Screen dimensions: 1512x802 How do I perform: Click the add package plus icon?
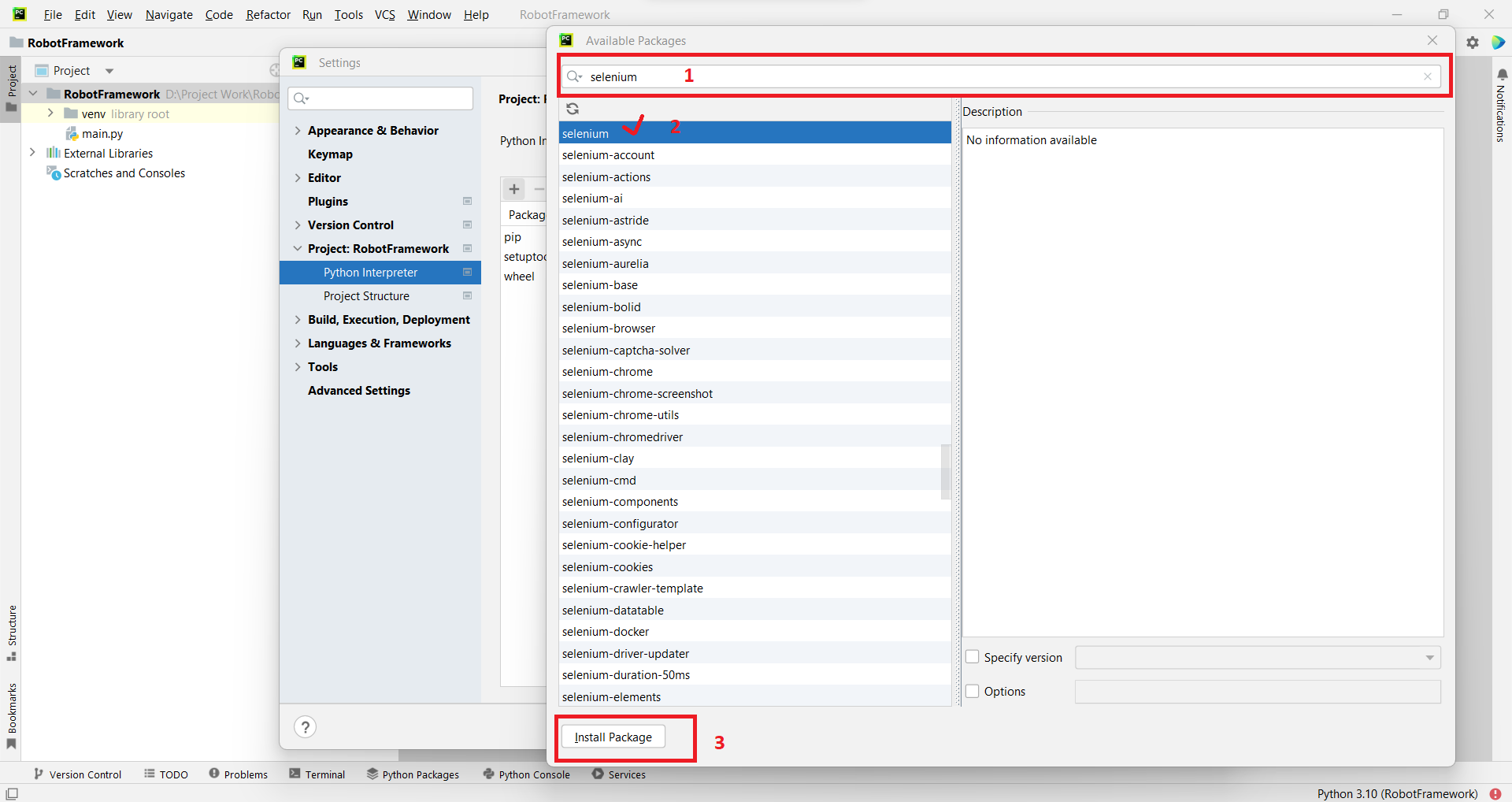click(x=513, y=189)
